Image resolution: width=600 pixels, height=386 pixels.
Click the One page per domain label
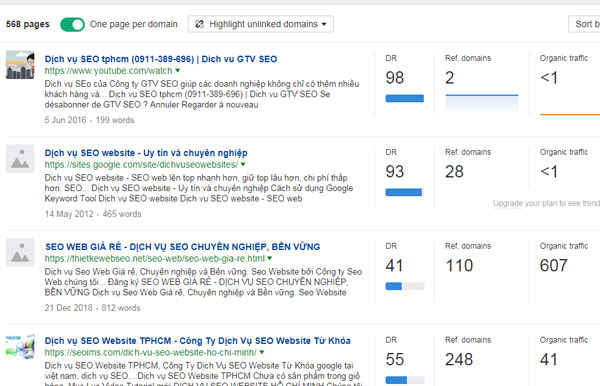click(x=134, y=24)
